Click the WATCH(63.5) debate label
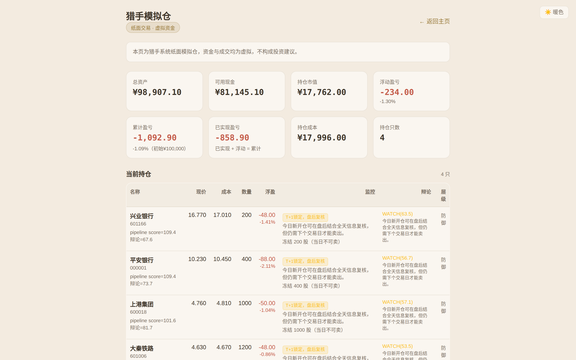The height and width of the screenshot is (360, 576). 397,214
